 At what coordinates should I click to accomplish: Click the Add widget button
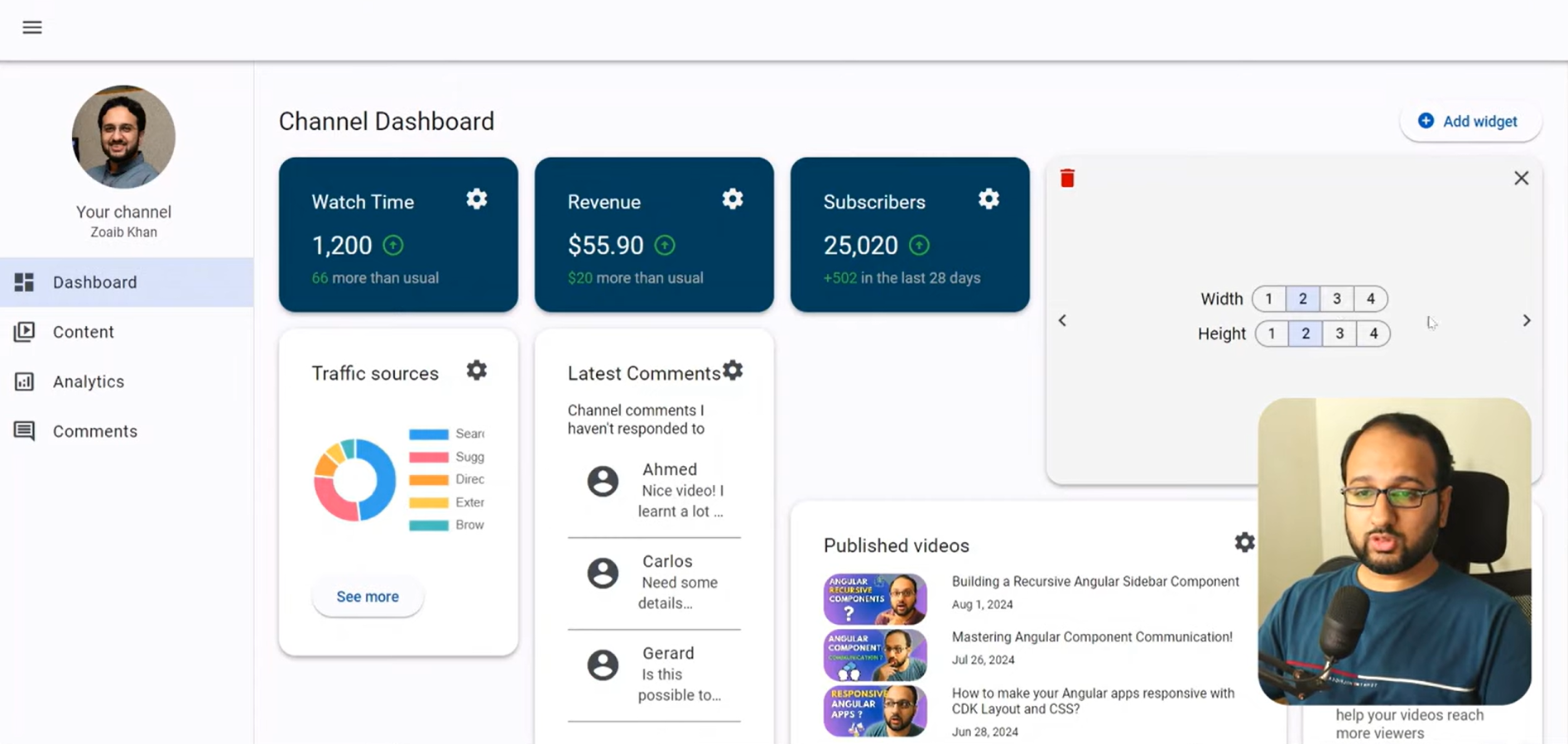pyautogui.click(x=1470, y=122)
